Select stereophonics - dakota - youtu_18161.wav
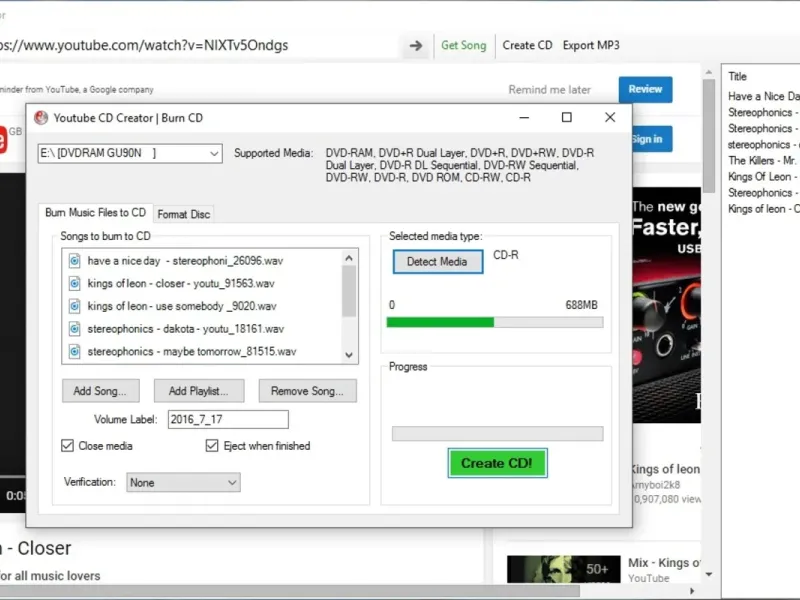800x600 pixels. [186, 329]
